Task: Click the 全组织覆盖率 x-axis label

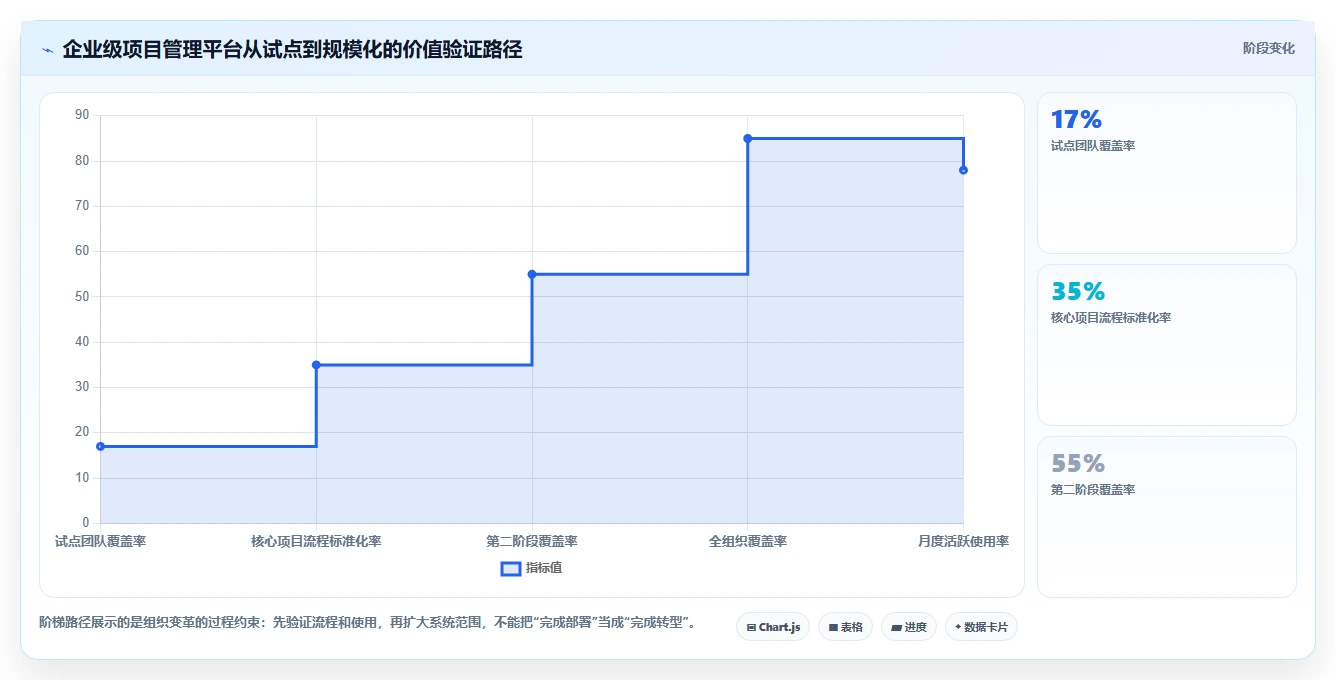Action: tap(748, 541)
